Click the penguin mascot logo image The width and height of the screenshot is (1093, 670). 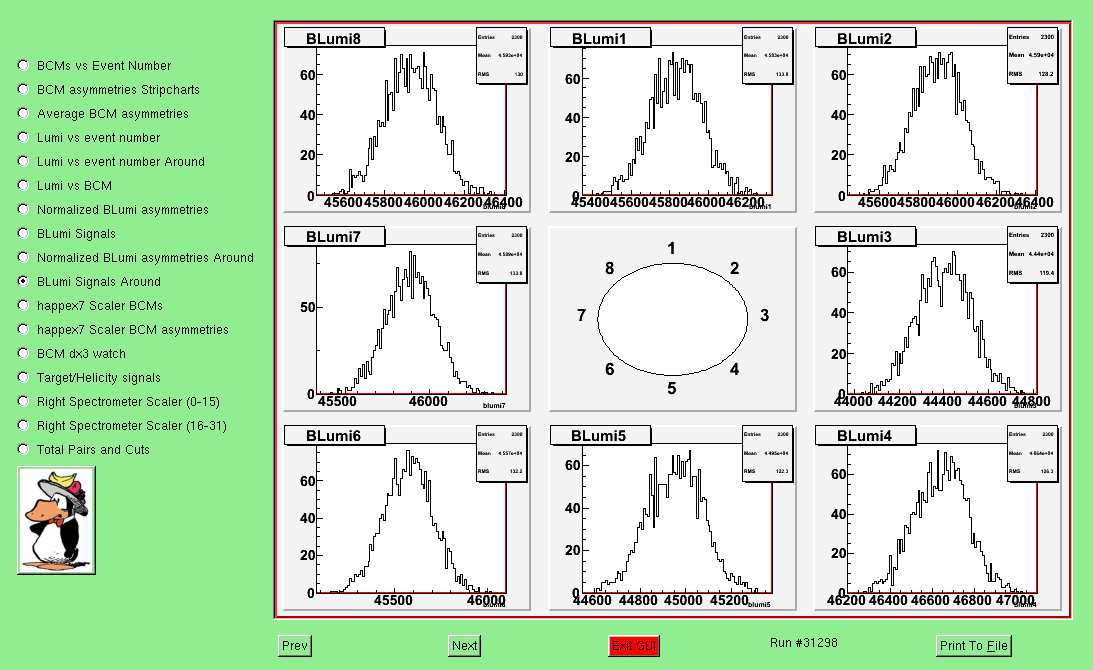56,521
